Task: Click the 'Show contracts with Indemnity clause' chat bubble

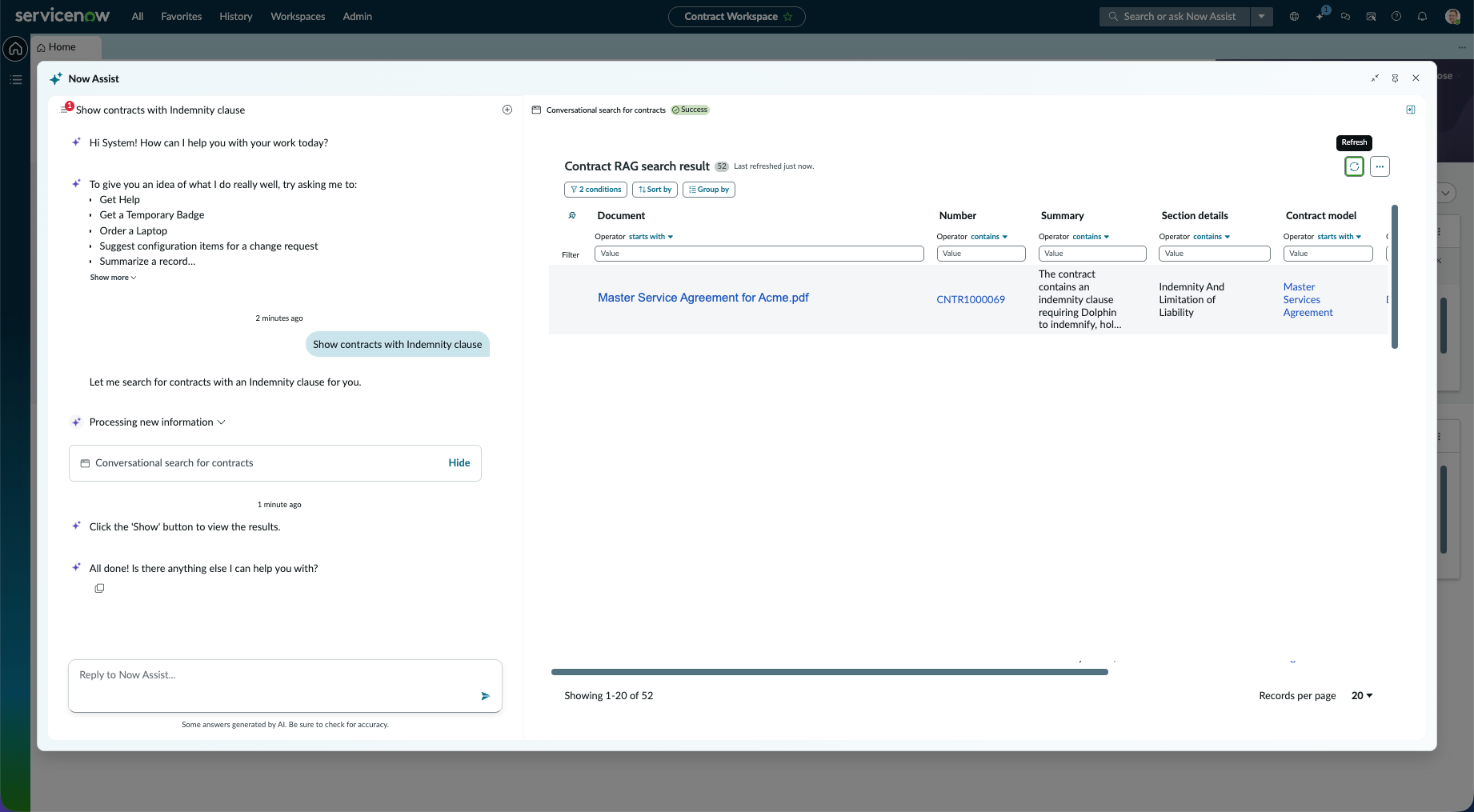Action: coord(398,345)
